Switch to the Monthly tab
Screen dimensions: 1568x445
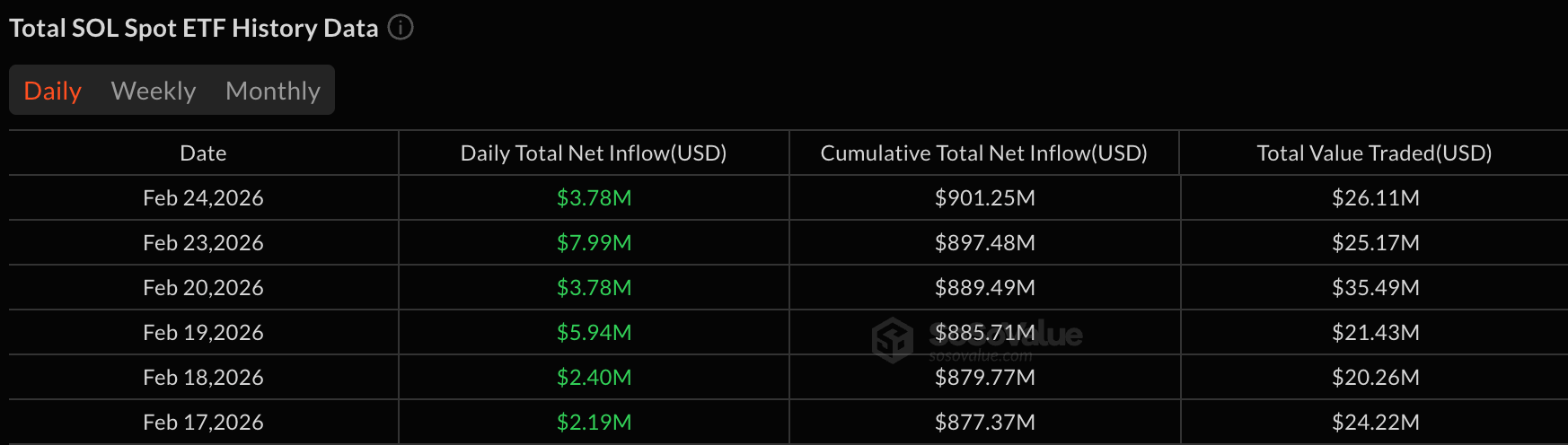point(273,91)
